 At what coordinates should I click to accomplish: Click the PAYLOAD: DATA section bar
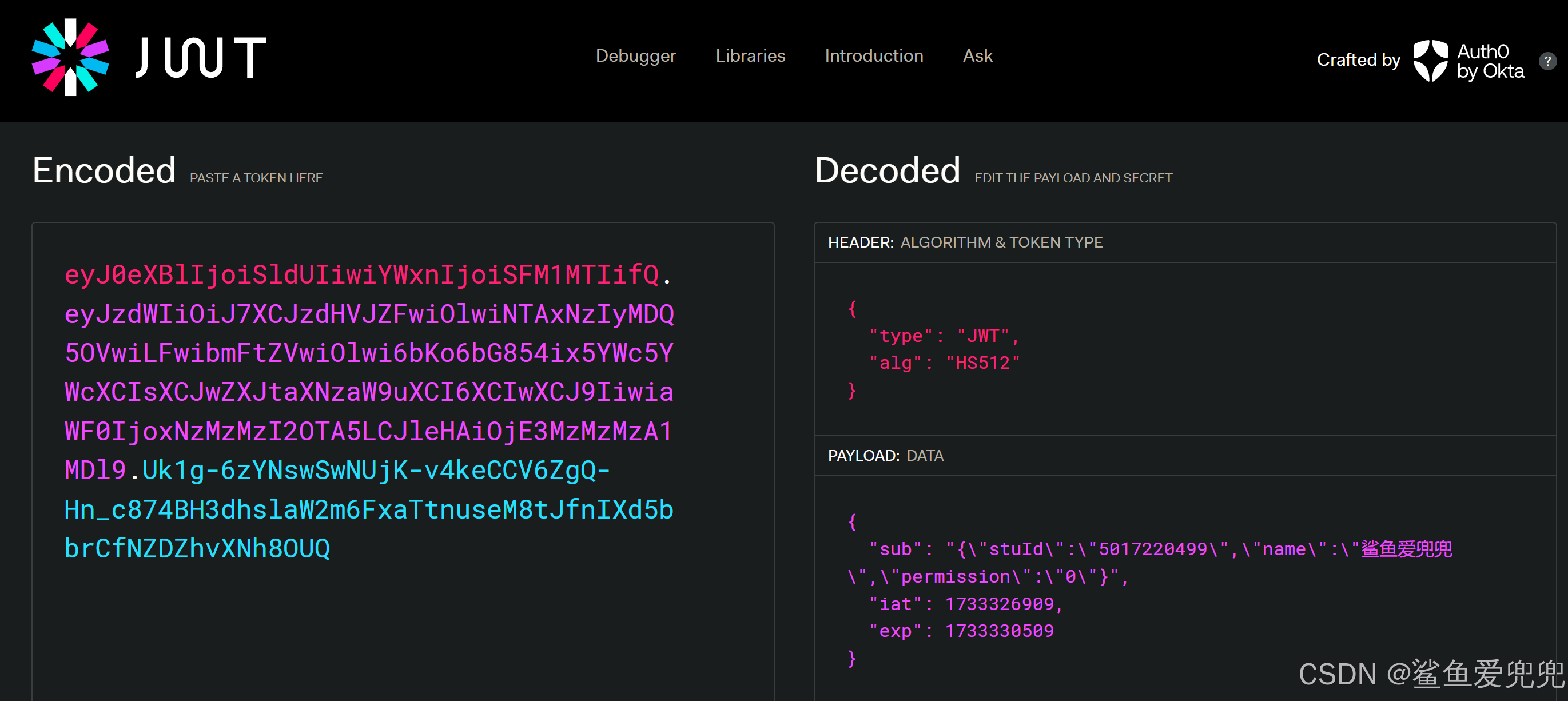1184,455
